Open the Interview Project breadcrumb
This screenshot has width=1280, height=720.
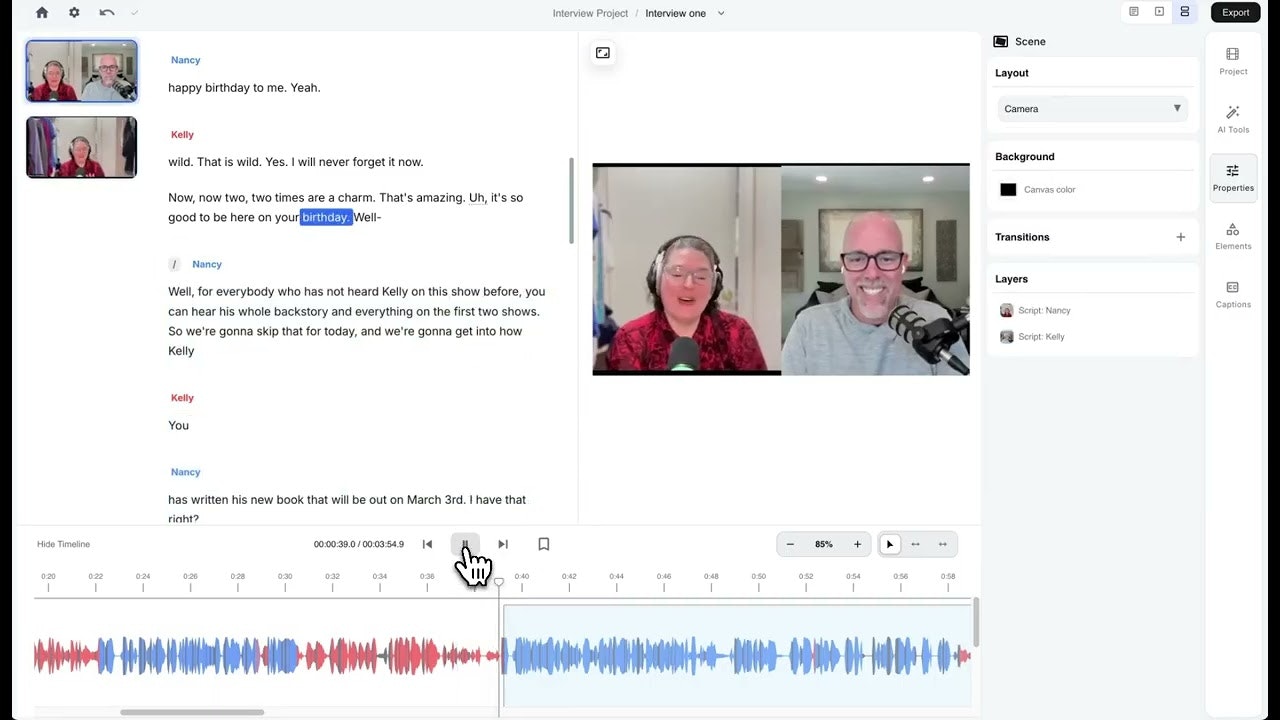coord(590,13)
